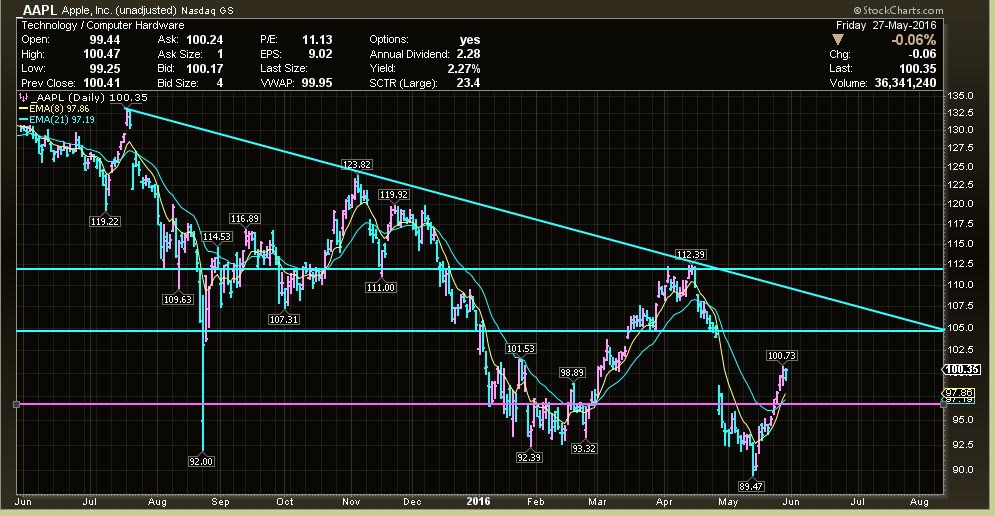Click the VWAP value 99.95
This screenshot has height=516, width=995.
(317, 83)
